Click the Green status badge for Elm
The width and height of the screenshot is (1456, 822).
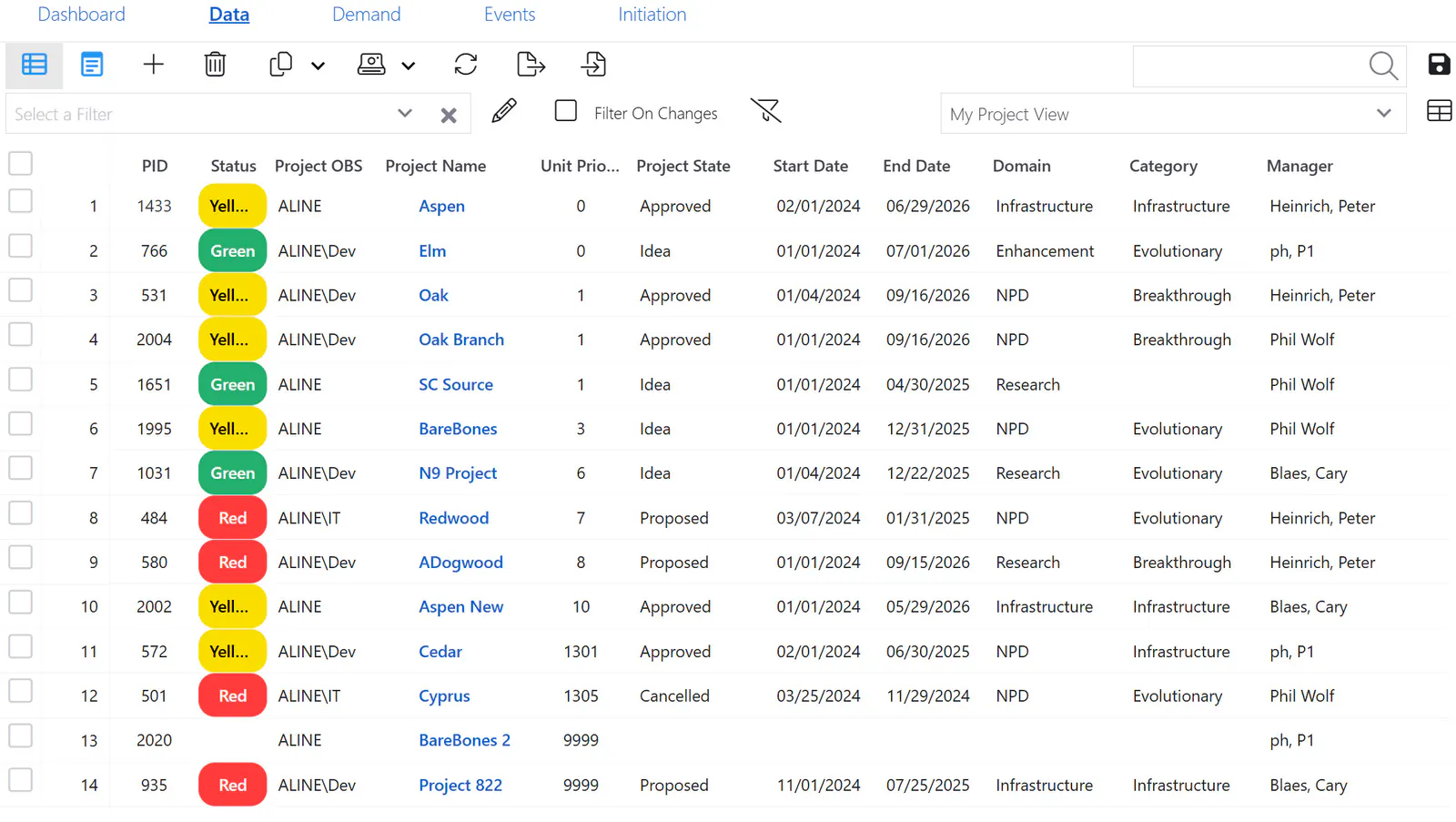click(232, 251)
